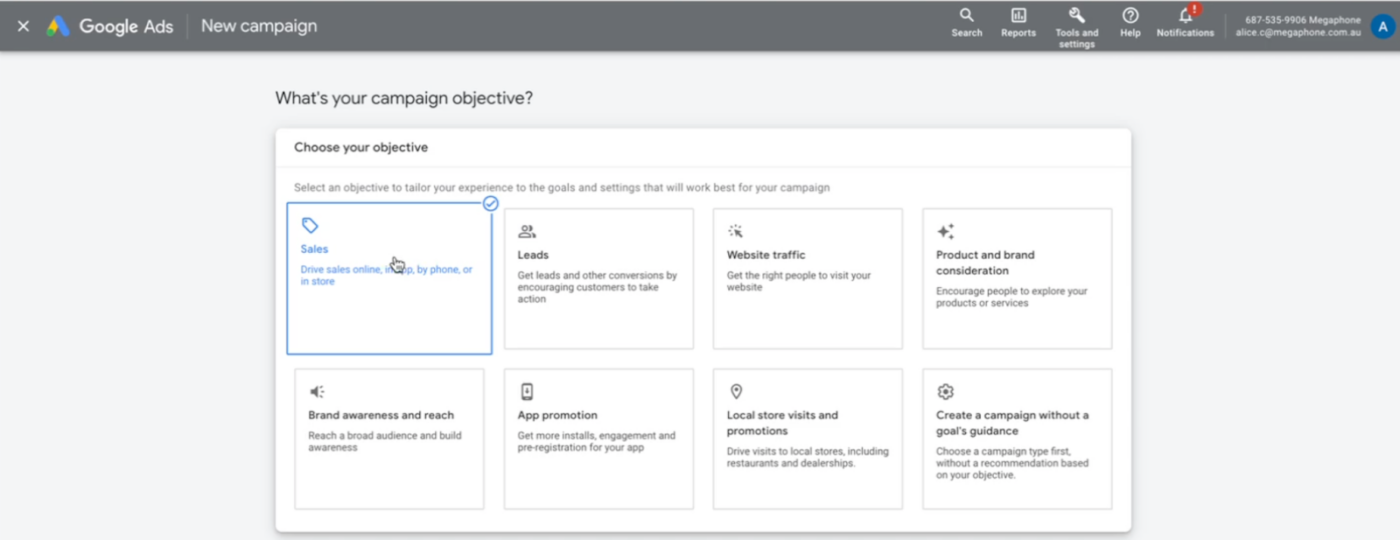Open the Search magnifier icon
This screenshot has height=540, width=1400.
pyautogui.click(x=966, y=16)
